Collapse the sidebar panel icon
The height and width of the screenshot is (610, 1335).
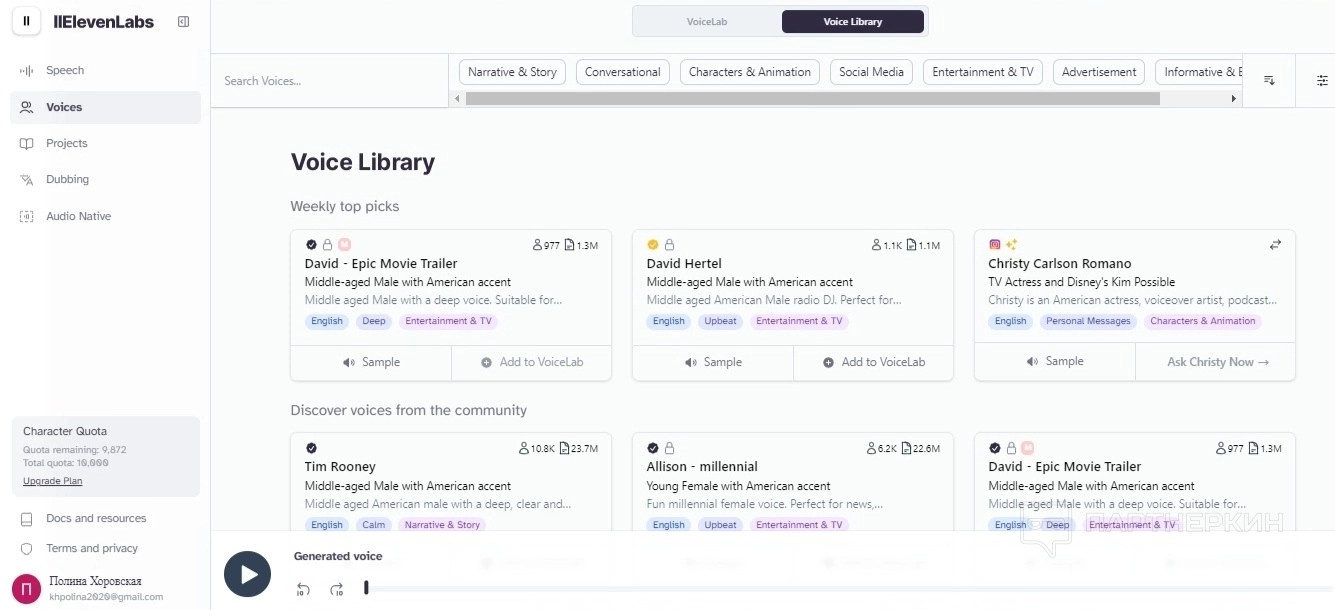point(183,22)
